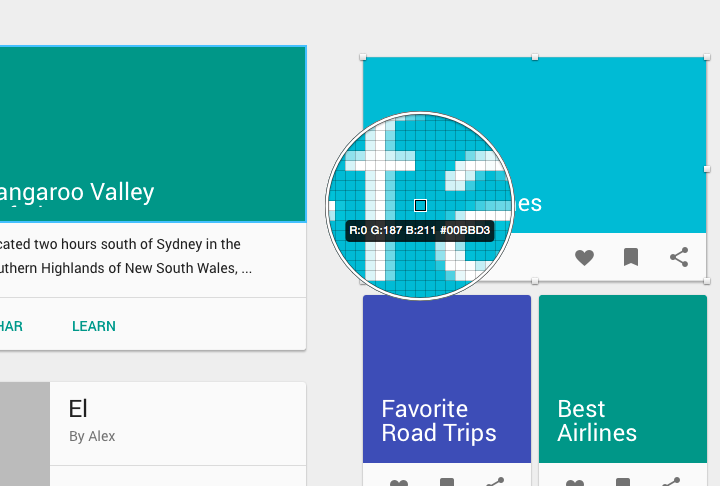Click the bookmark icon under Best Airlines
Viewport: 720px width, 486px height.
pyautogui.click(x=623, y=482)
